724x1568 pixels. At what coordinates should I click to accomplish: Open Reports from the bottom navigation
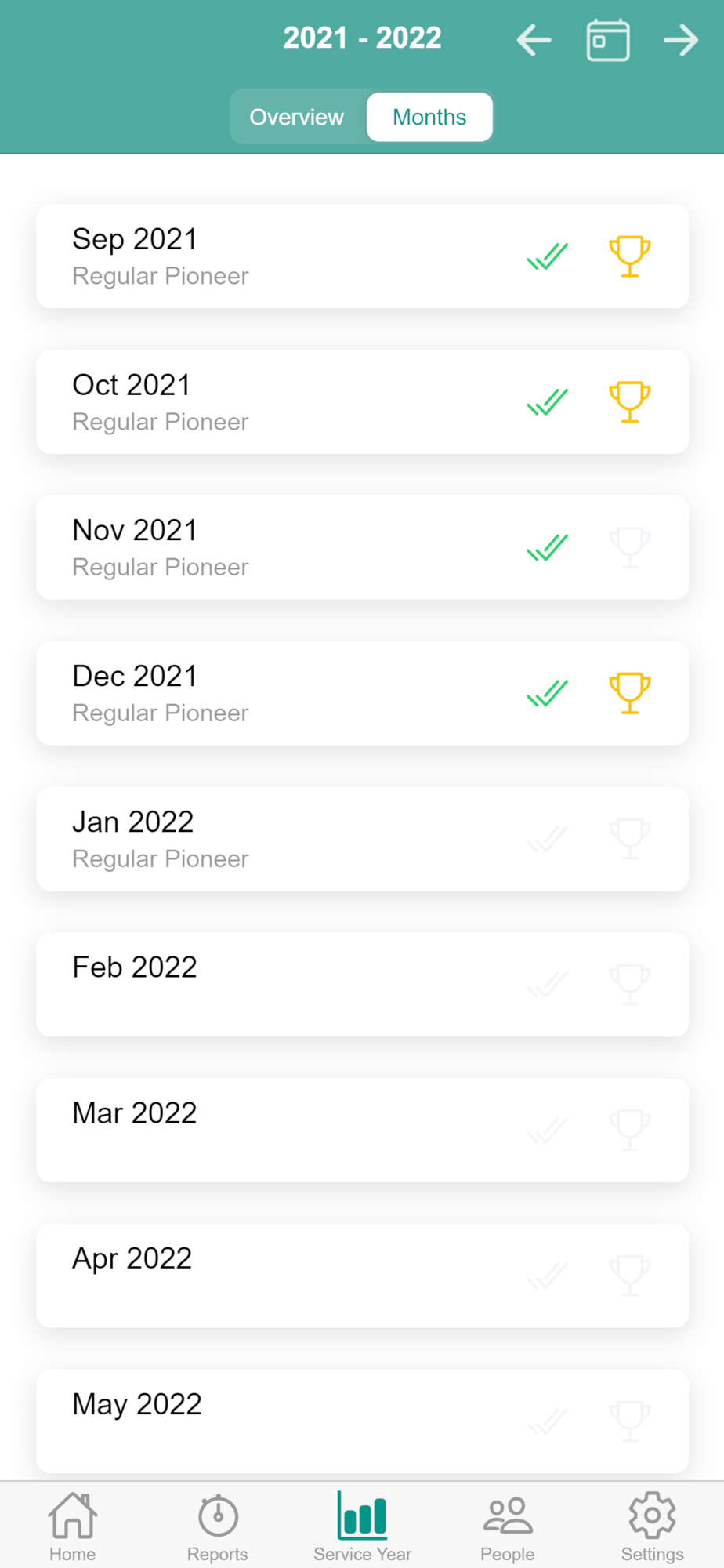coord(218,1526)
